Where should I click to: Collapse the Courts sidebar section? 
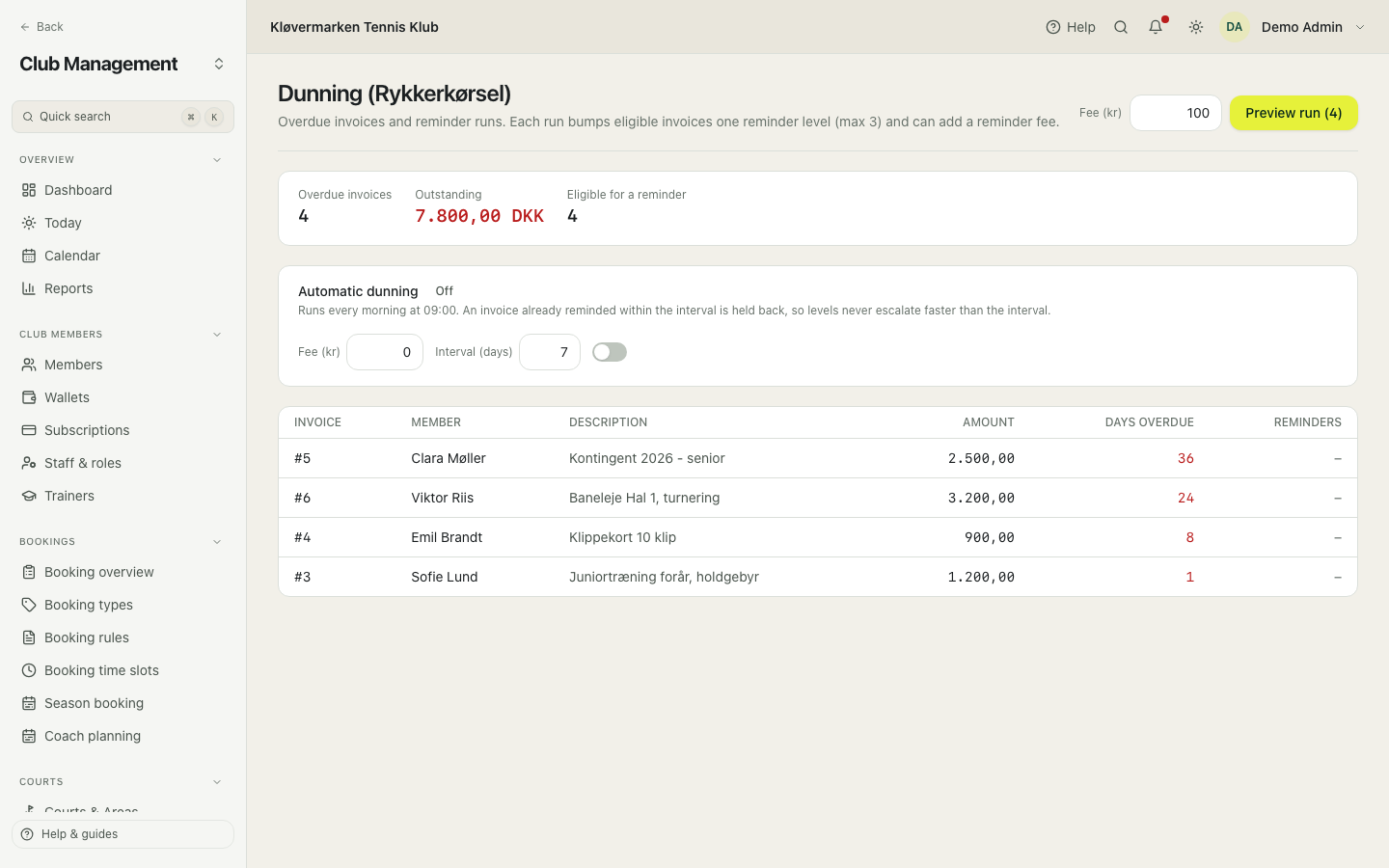click(217, 782)
